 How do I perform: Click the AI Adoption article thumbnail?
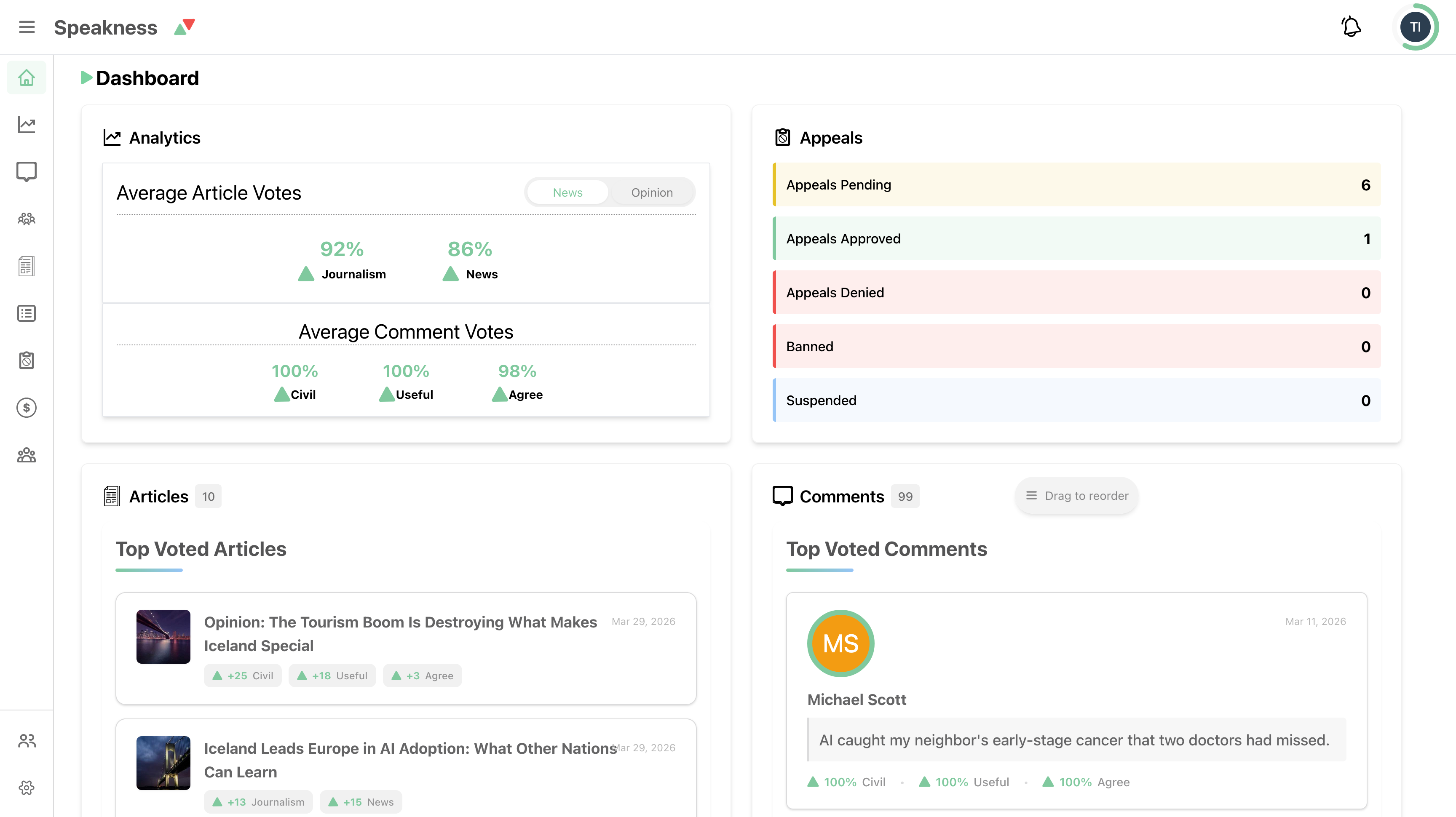(x=163, y=762)
